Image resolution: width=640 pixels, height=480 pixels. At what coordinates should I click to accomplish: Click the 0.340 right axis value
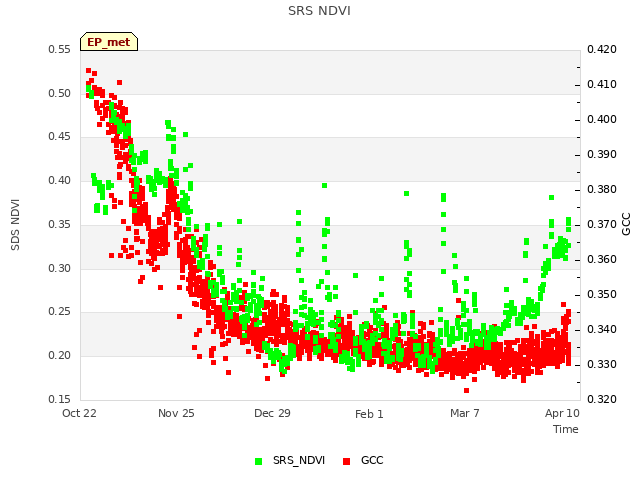602,329
